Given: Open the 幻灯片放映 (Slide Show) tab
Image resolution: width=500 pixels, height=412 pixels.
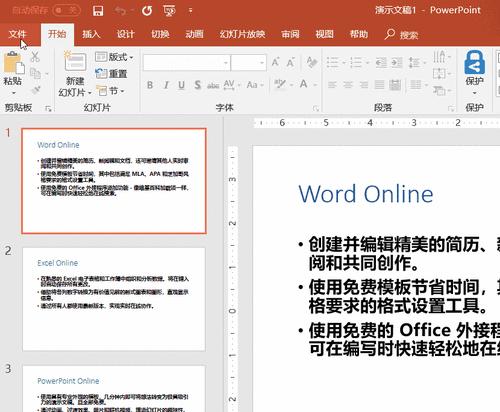Looking at the screenshot, I should (242, 34).
